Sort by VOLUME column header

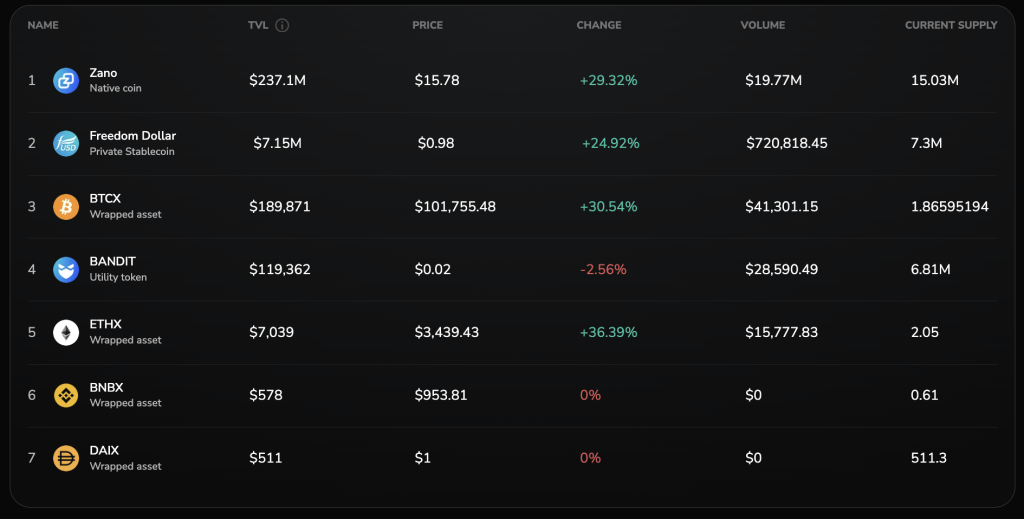(x=762, y=25)
